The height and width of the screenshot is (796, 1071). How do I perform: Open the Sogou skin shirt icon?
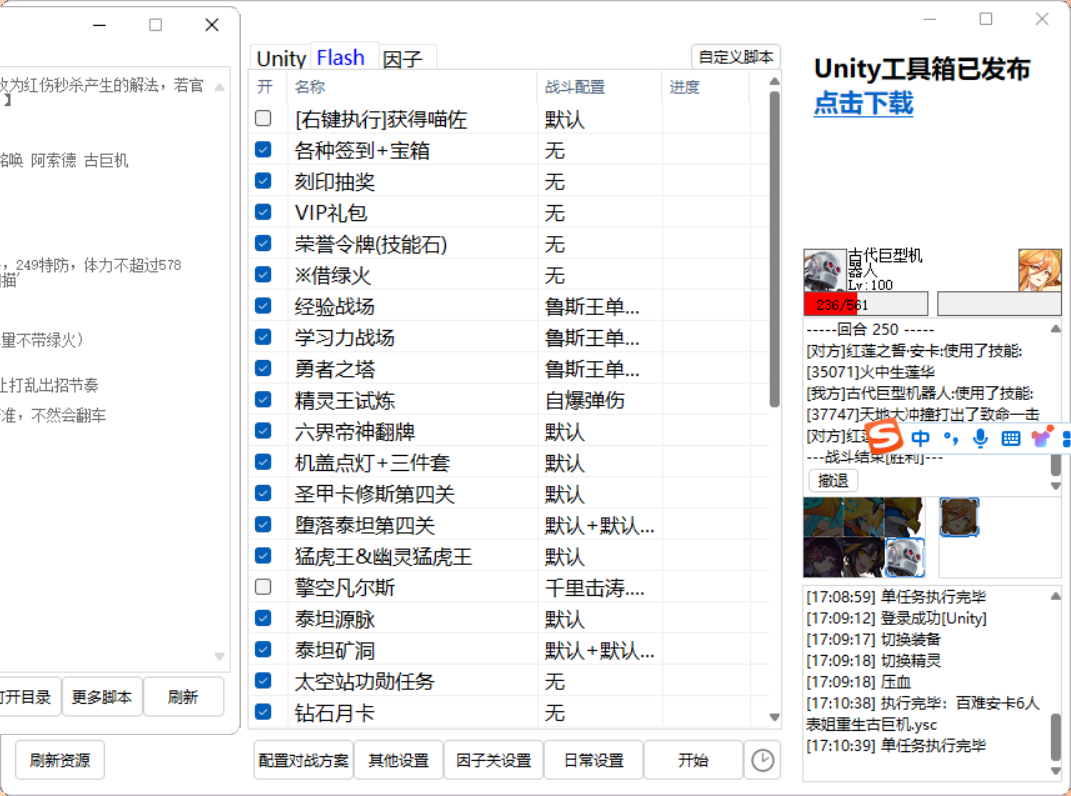(1041, 437)
